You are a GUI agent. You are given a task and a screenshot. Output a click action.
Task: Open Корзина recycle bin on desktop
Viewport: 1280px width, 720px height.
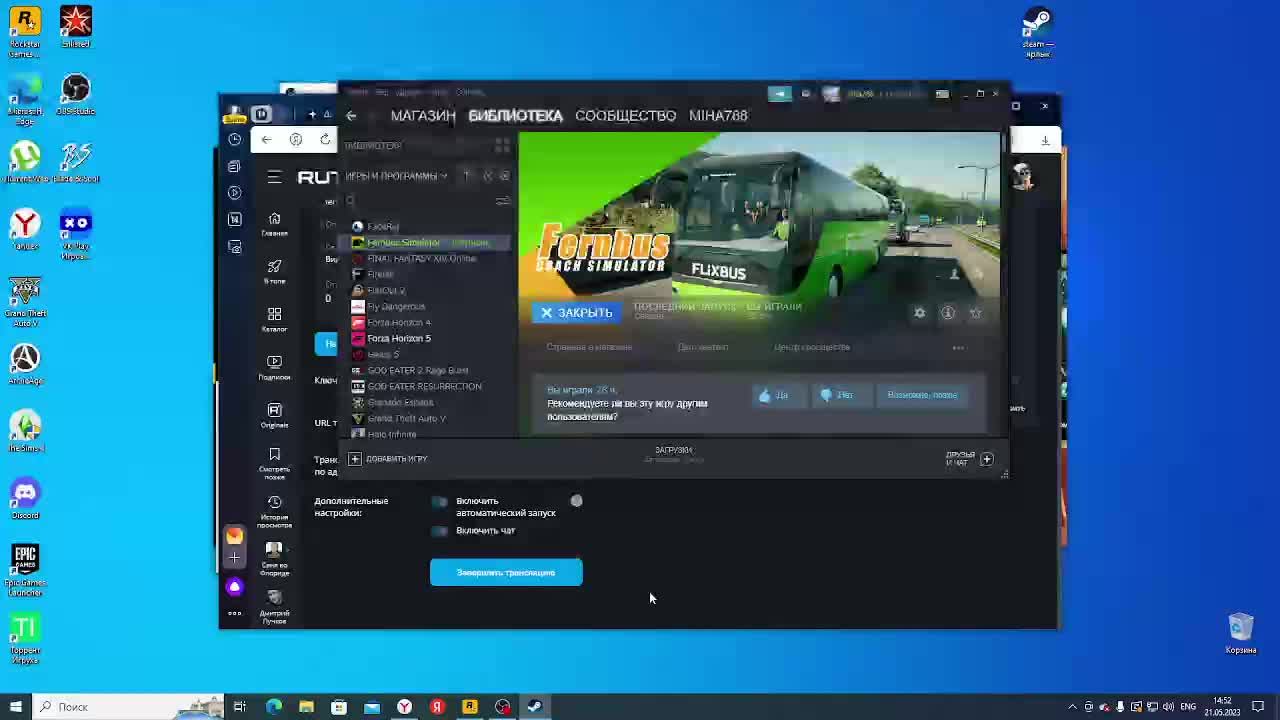click(x=1241, y=633)
